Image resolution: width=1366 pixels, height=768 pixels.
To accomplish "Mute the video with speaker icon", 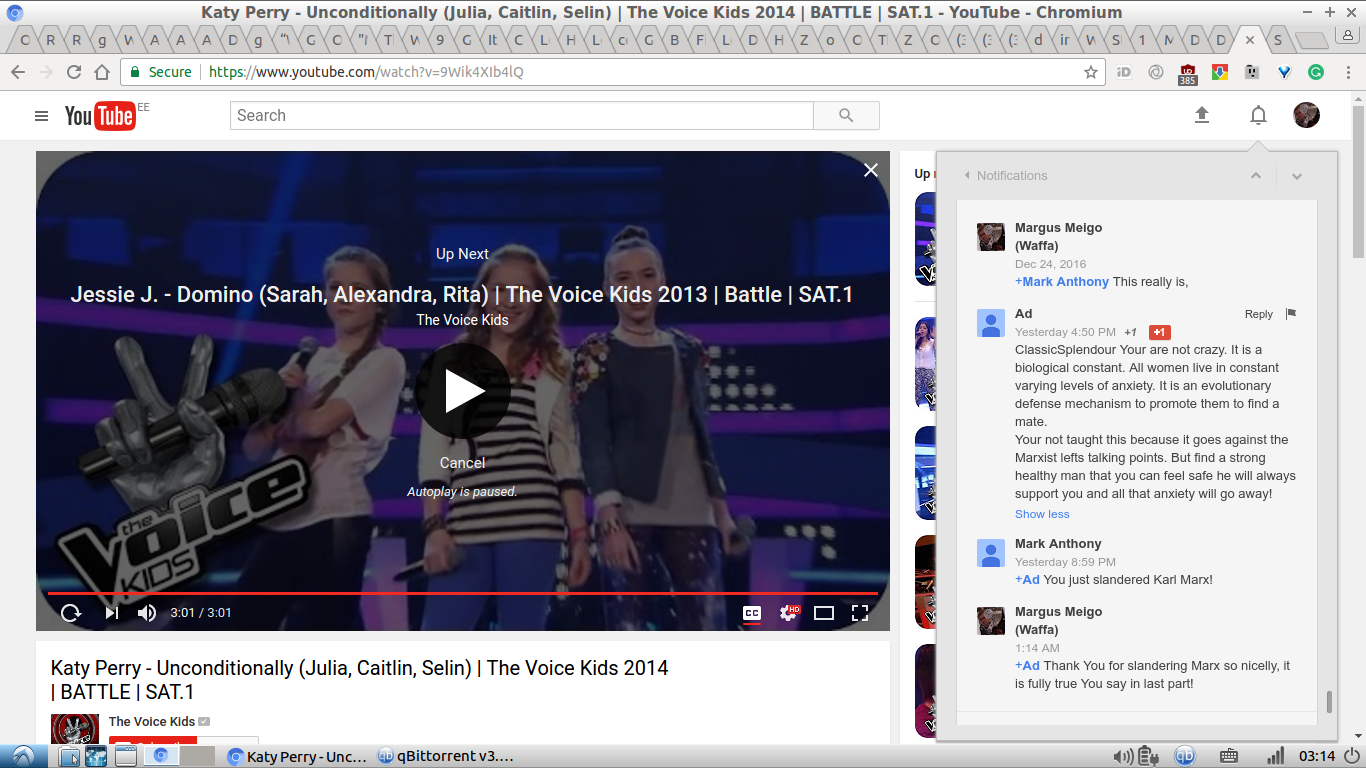I will pos(146,613).
